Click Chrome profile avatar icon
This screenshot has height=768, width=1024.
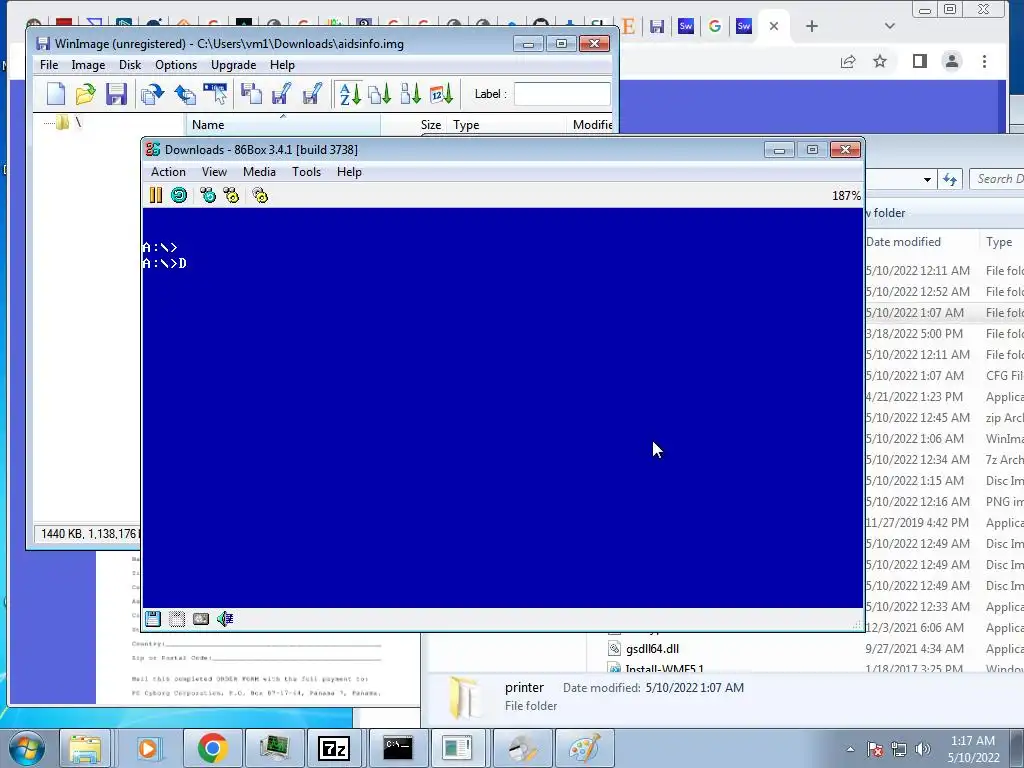[x=952, y=61]
